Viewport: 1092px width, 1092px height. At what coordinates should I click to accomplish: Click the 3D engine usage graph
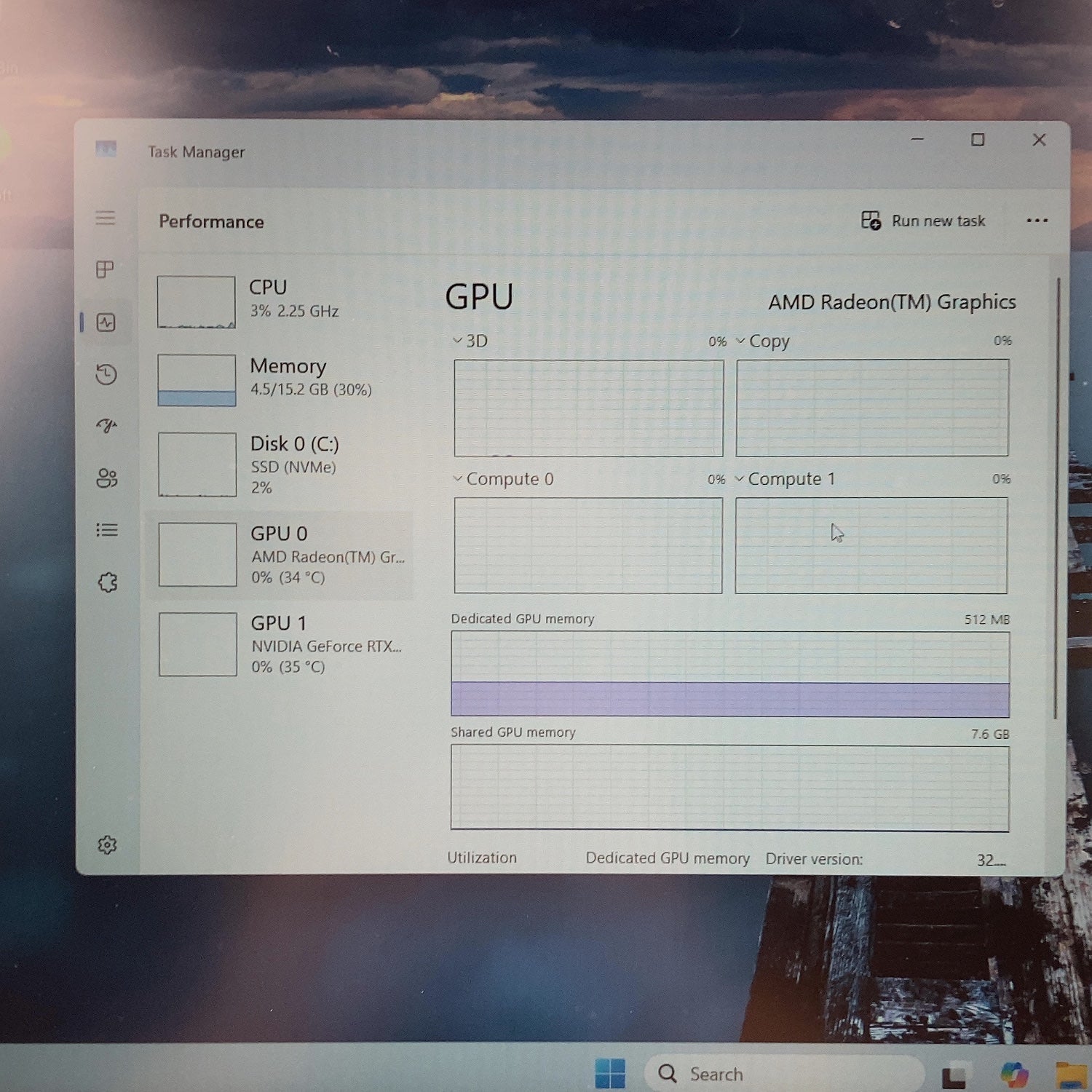588,408
